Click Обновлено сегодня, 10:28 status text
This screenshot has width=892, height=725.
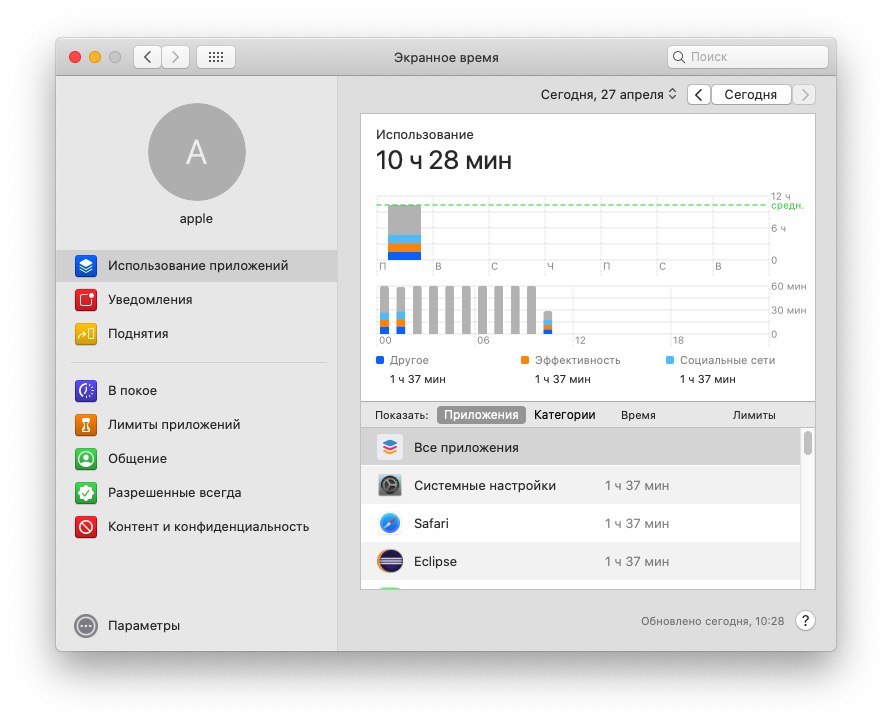click(712, 621)
